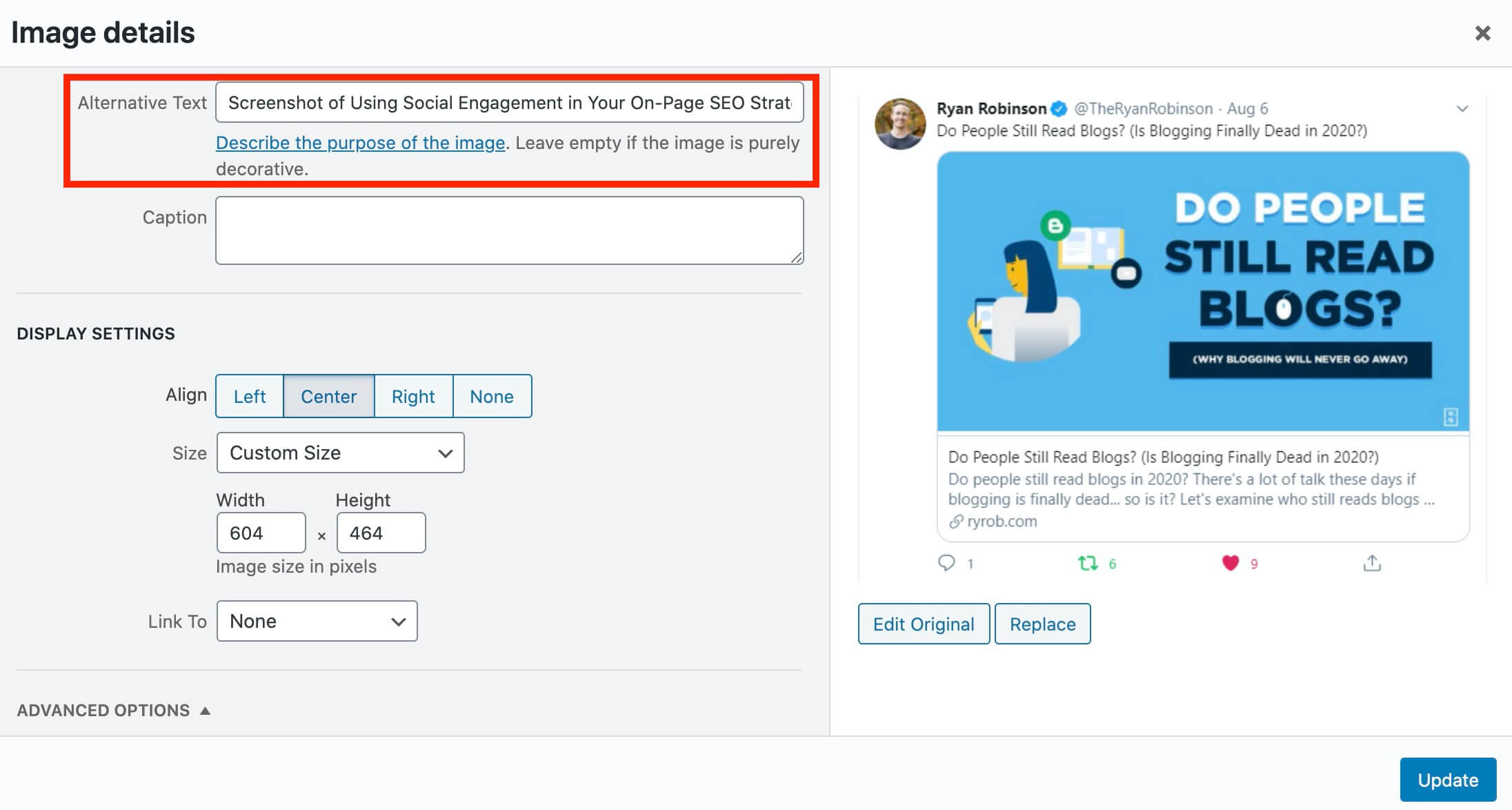
Task: Click the Edit Original button
Action: point(921,624)
